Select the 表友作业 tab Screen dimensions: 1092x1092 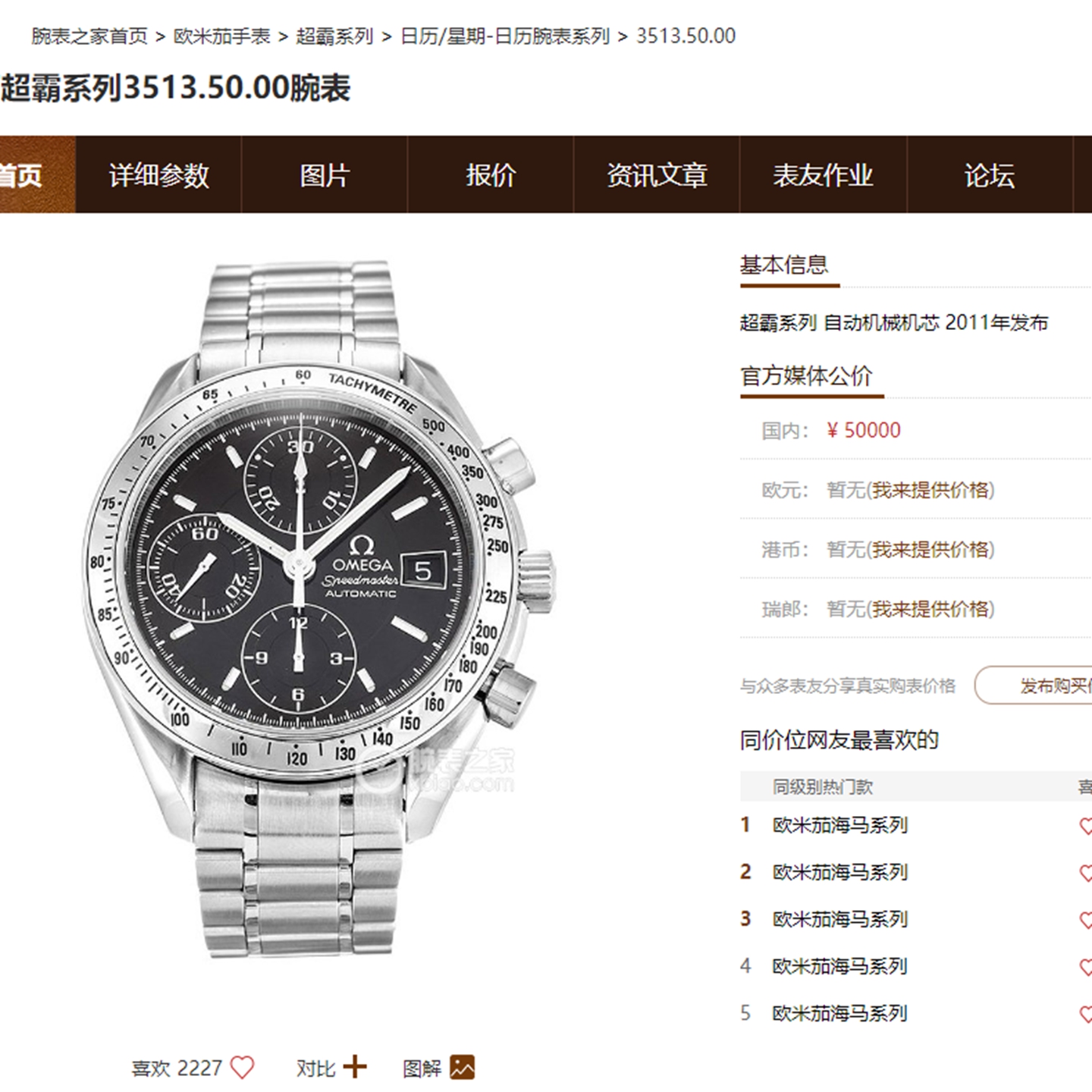(x=823, y=175)
